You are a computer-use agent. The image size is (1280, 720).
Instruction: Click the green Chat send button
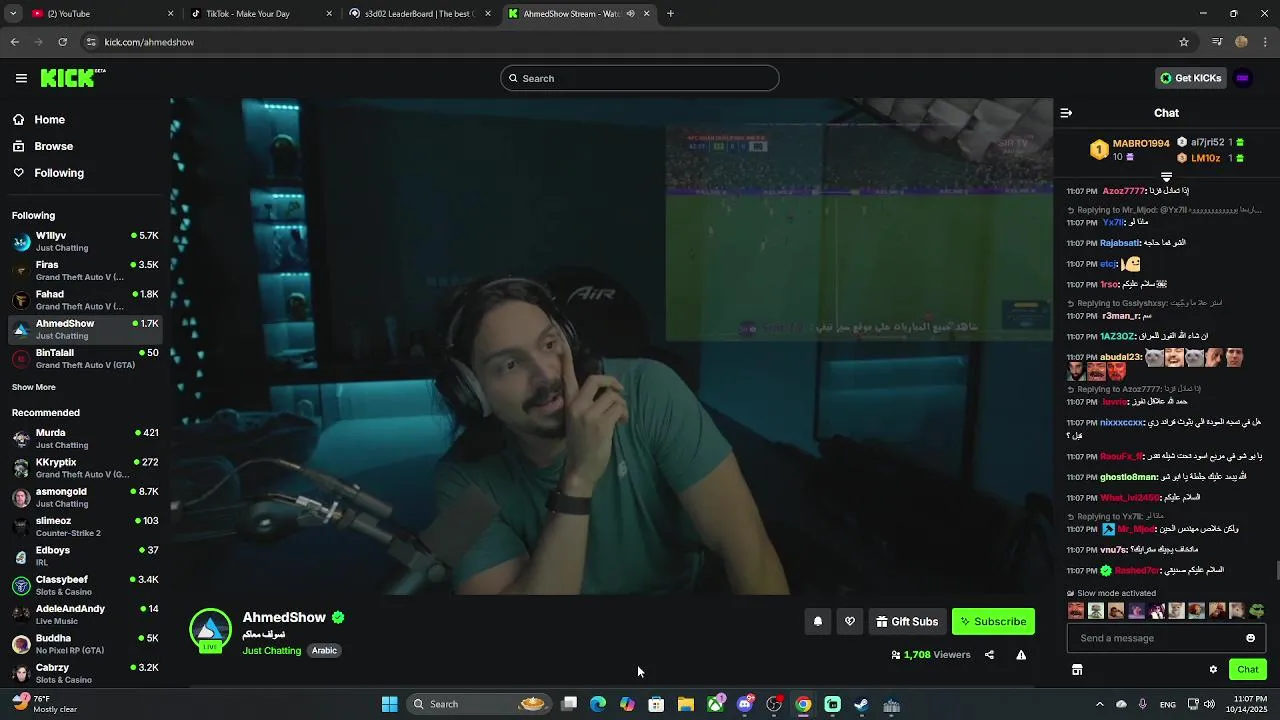tap(1248, 669)
